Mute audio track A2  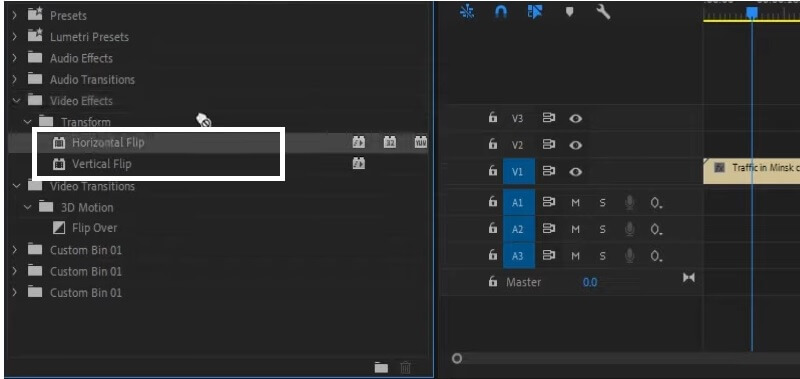pyautogui.click(x=576, y=230)
